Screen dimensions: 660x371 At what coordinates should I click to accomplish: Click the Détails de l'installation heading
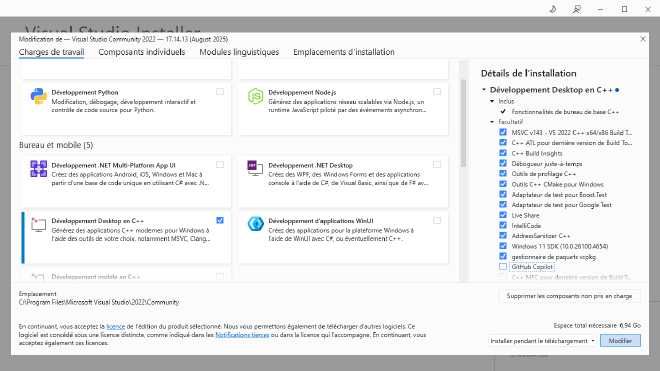pyautogui.click(x=529, y=74)
